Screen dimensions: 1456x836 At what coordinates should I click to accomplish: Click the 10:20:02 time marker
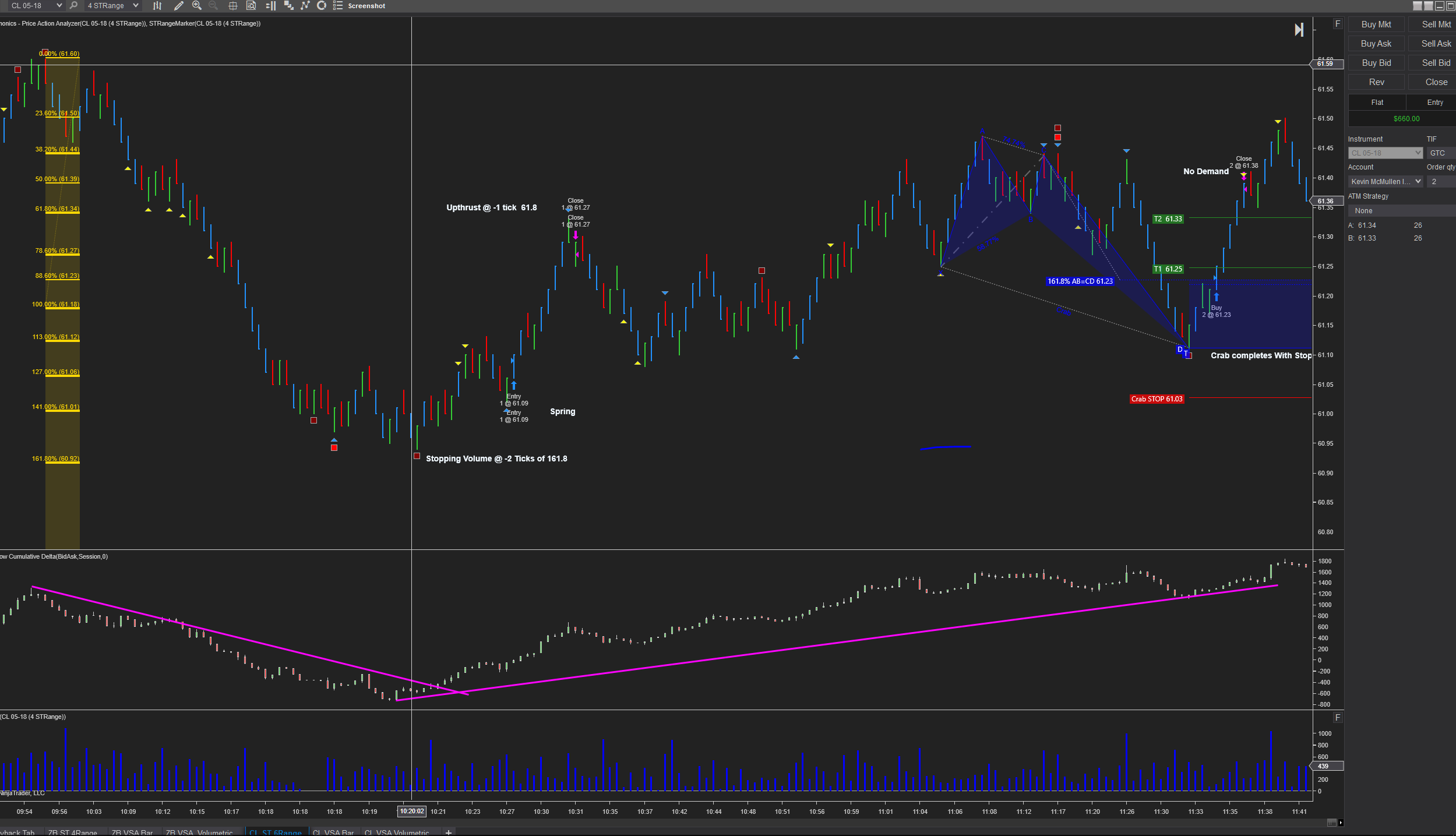click(412, 812)
